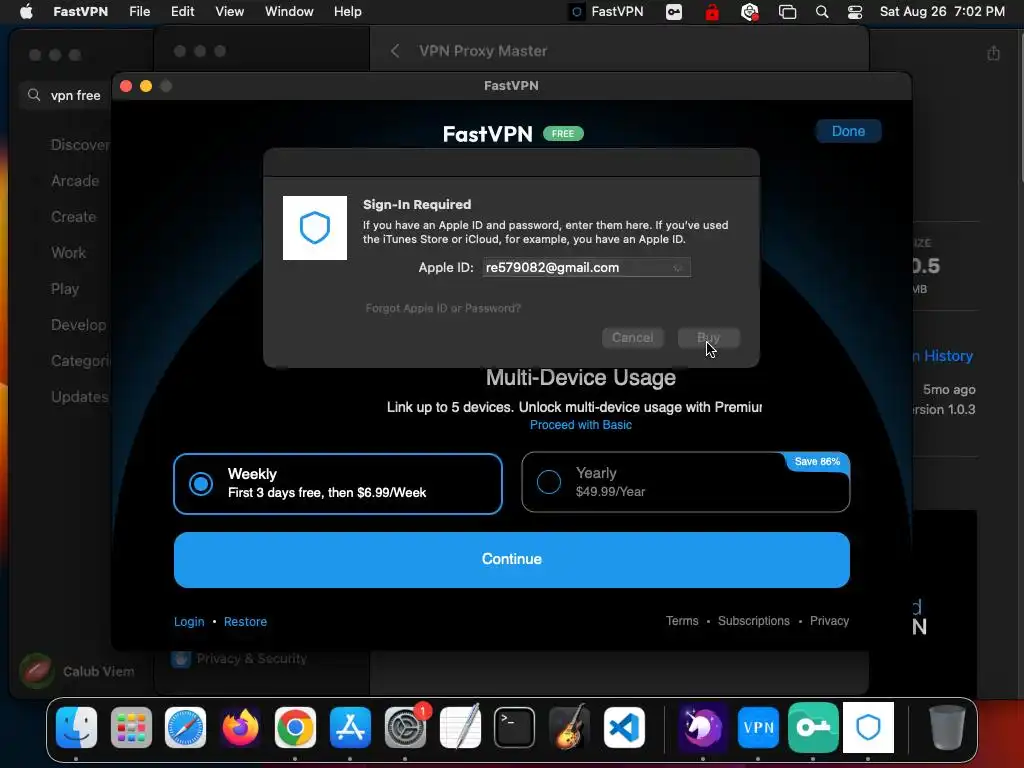The width and height of the screenshot is (1024, 768).
Task: Open FastVPN app menu in menu bar
Action: 80,12
